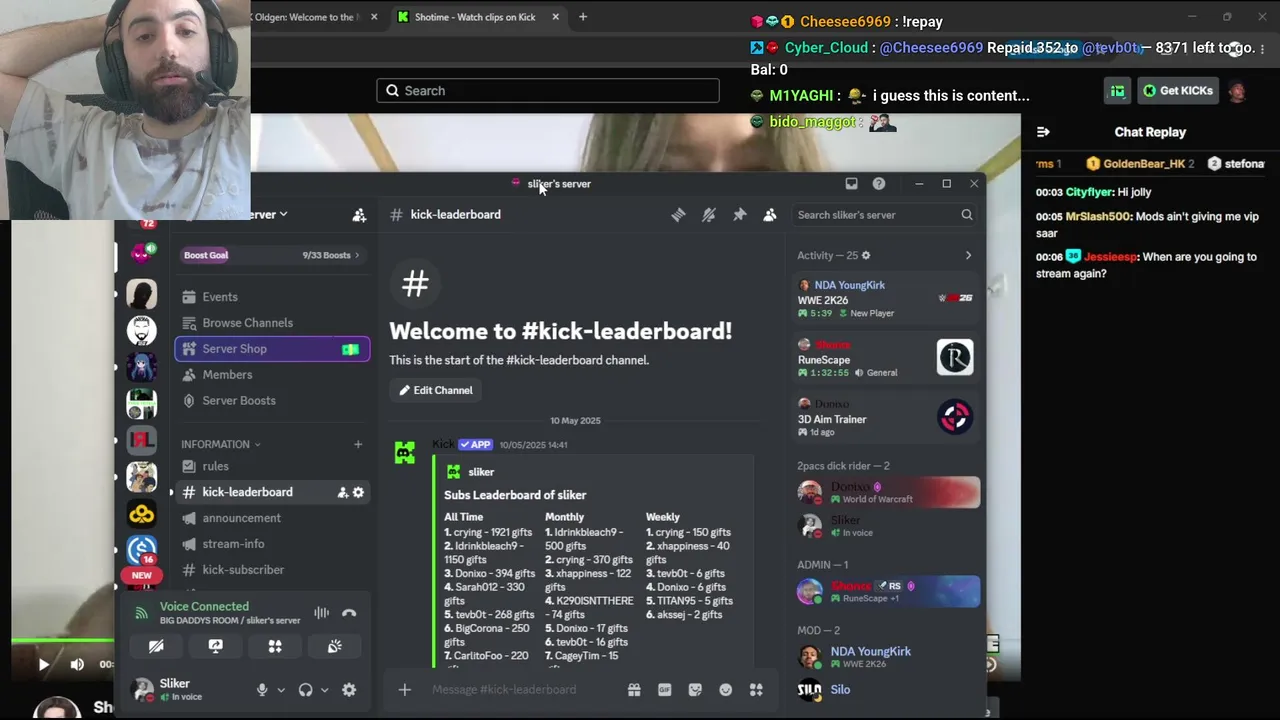Toggle headphone deafen in user panel
This screenshot has height=720, width=1280.
coord(305,690)
